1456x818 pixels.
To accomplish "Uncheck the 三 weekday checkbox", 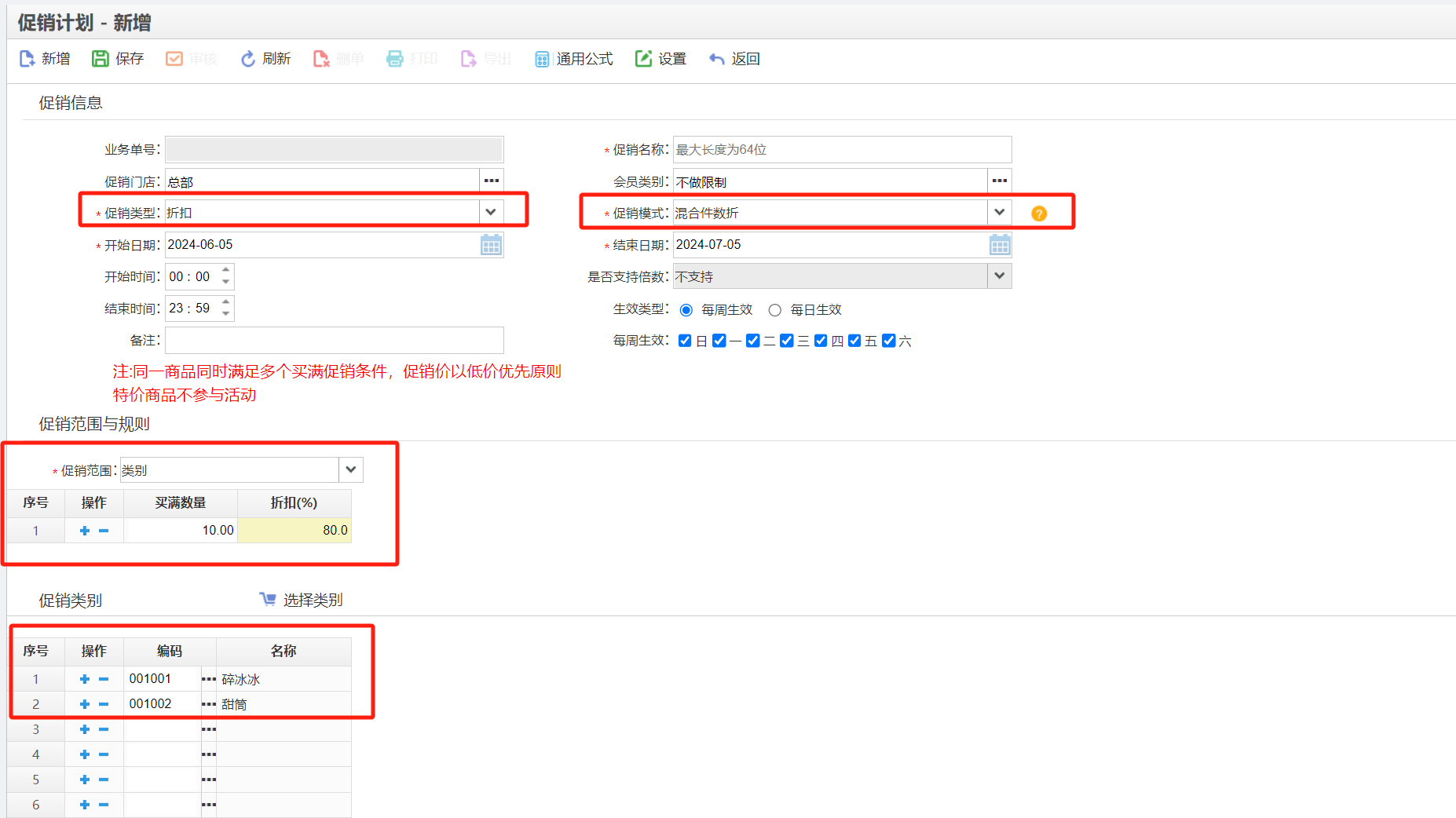I will point(787,341).
